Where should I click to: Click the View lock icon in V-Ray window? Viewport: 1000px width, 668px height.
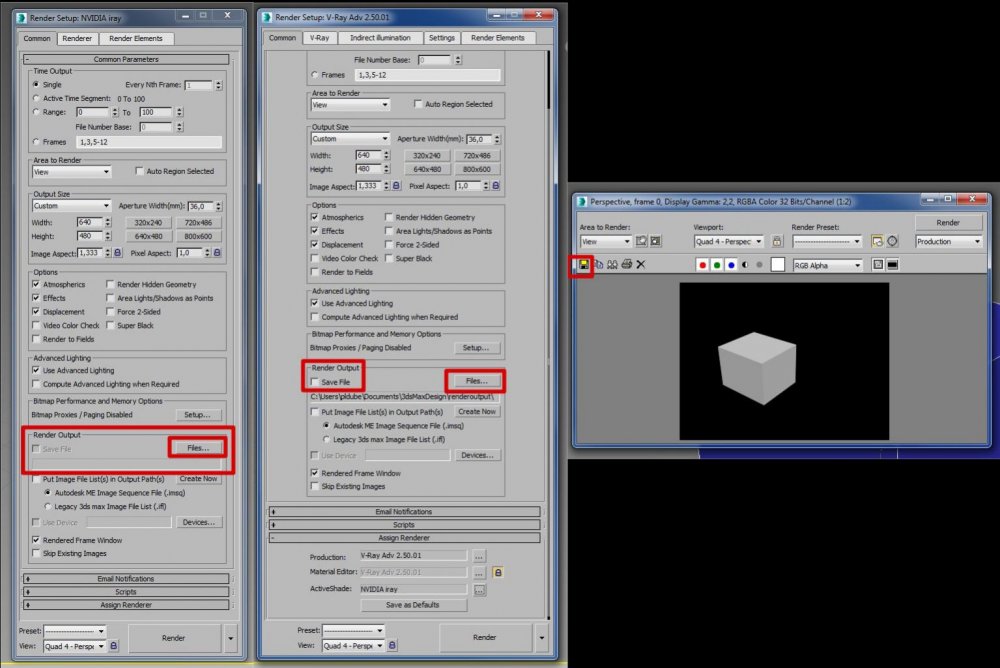pos(392,645)
